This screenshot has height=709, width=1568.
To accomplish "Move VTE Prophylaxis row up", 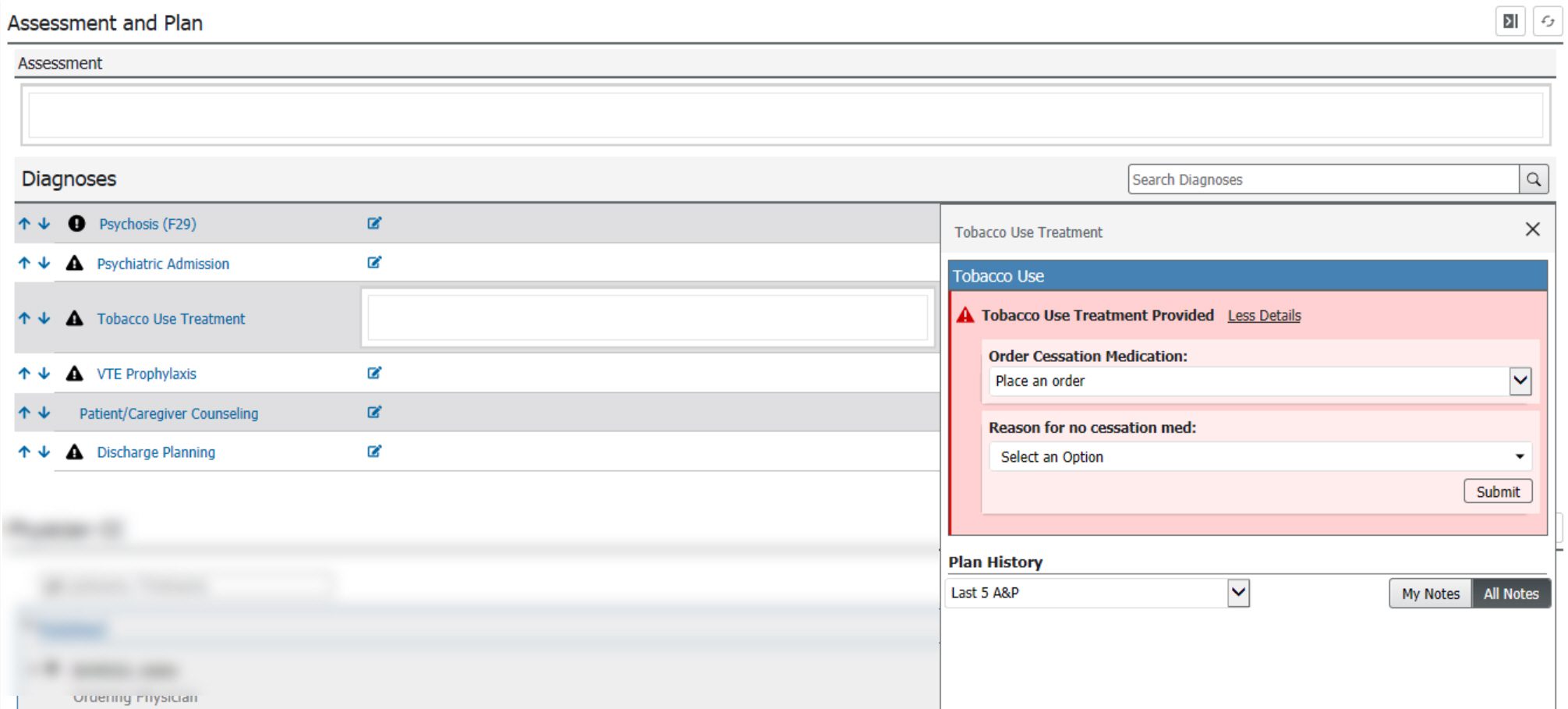I will (x=24, y=374).
